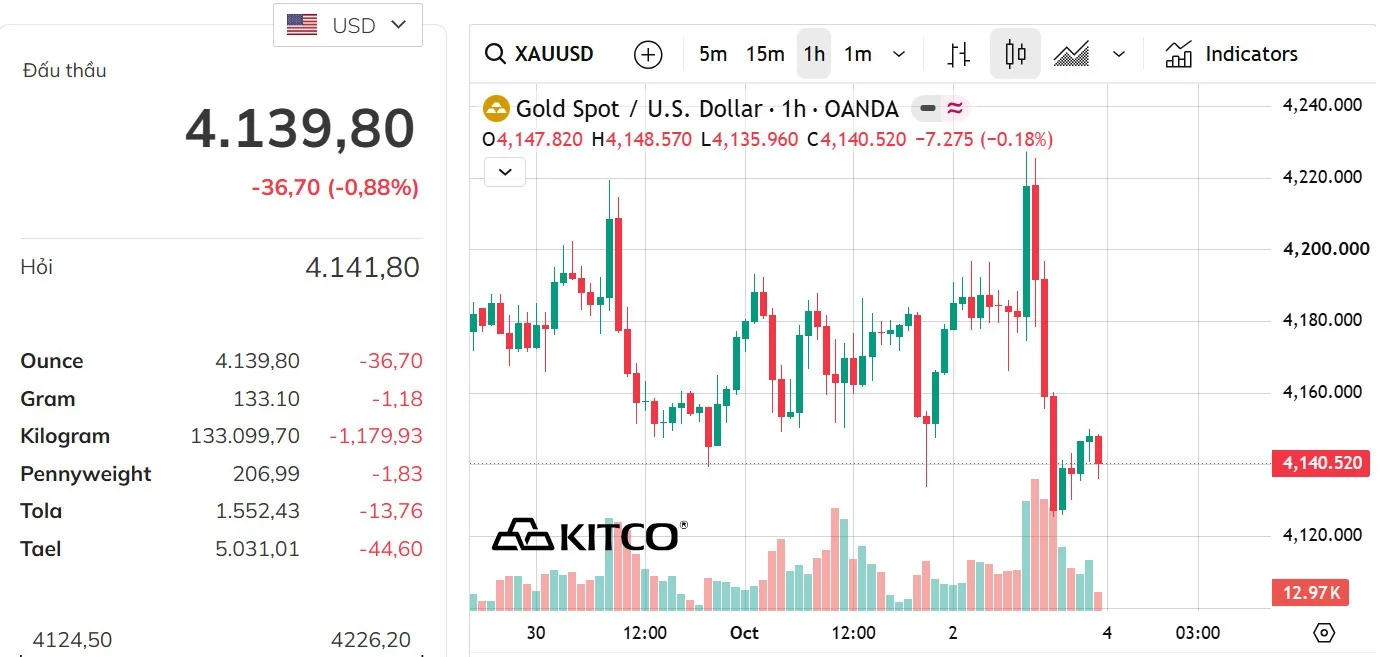Viewport: 1381px width, 657px height.
Task: Open the XAUUSD symbol search
Action: coord(539,54)
